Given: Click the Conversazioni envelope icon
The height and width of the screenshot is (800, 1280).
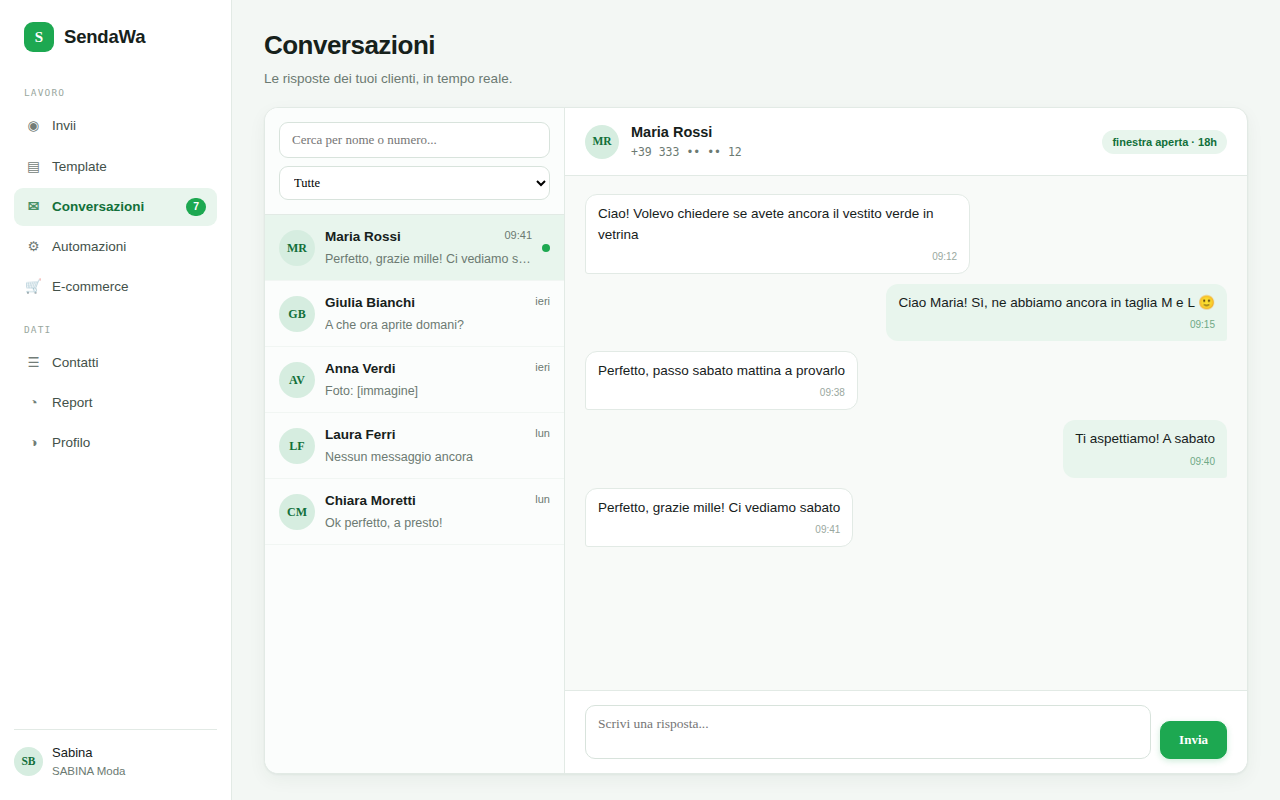Looking at the screenshot, I should pyautogui.click(x=33, y=207).
